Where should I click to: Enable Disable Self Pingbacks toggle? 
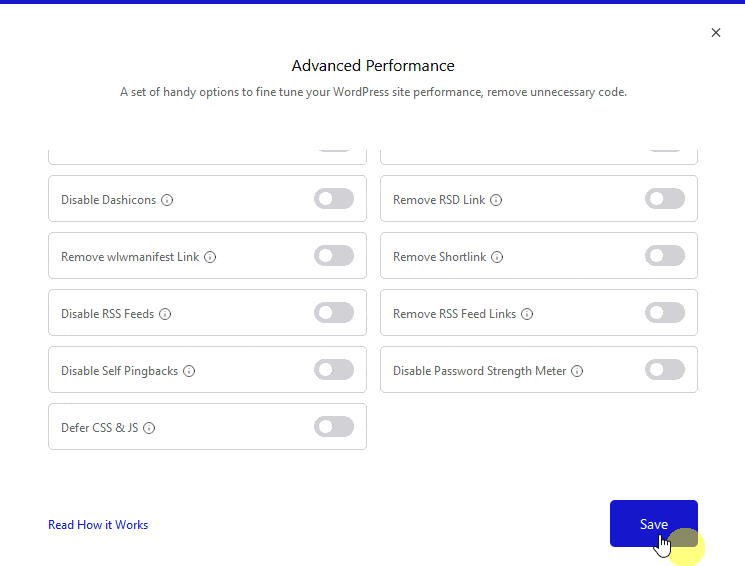pos(334,370)
